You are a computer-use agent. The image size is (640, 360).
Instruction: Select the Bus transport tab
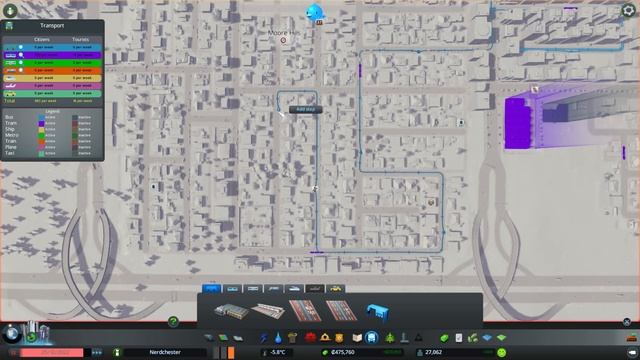point(211,288)
